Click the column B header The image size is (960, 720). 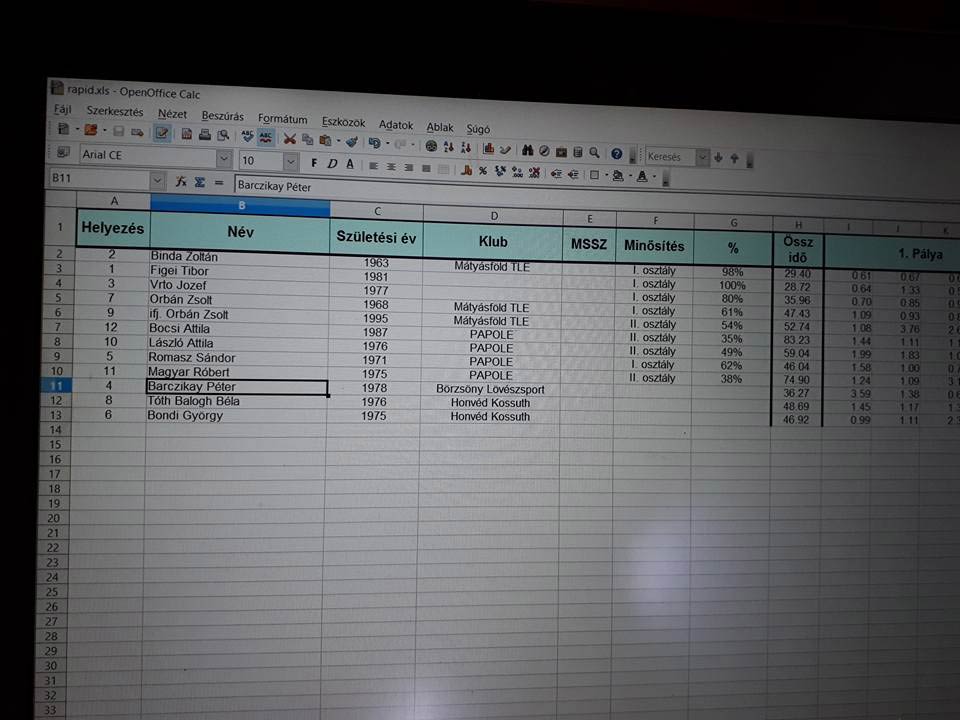(240, 206)
